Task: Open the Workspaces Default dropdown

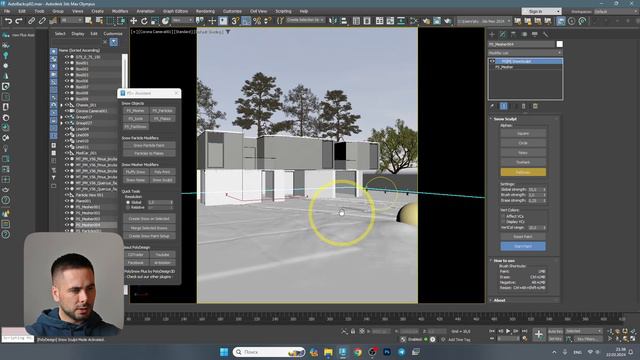Action: 616,11
